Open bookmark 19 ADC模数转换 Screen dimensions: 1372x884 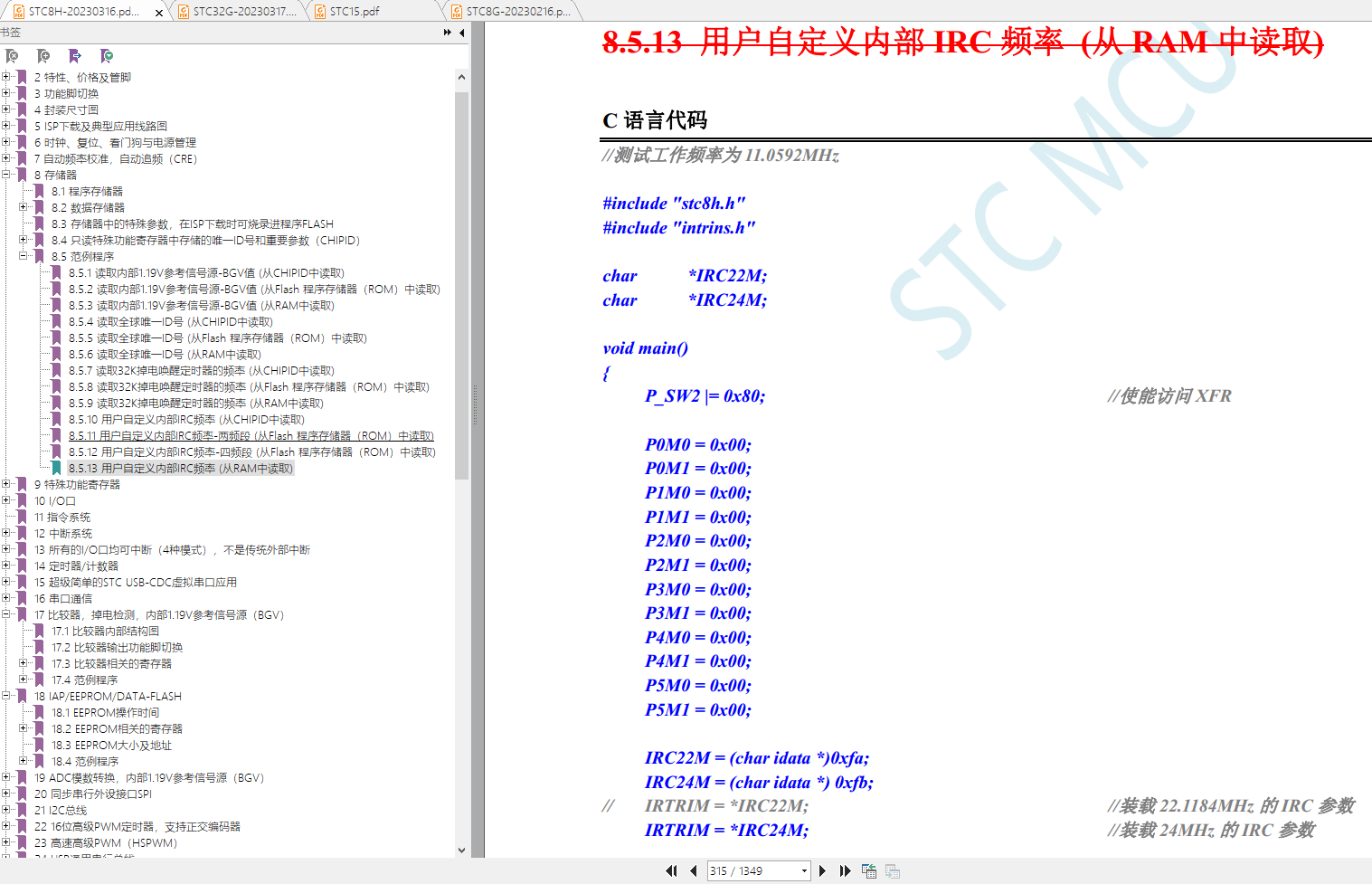click(149, 778)
